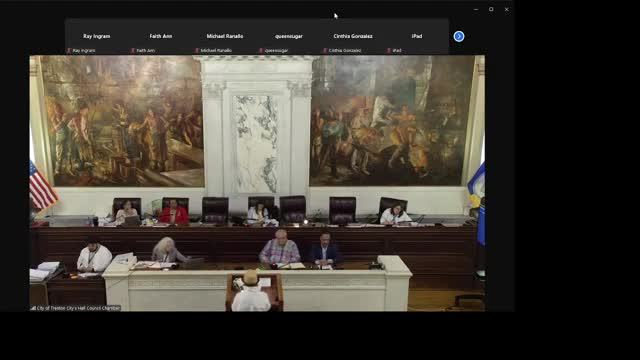Select Ray Ingram's participant tile
The height and width of the screenshot is (360, 640).
point(96,36)
